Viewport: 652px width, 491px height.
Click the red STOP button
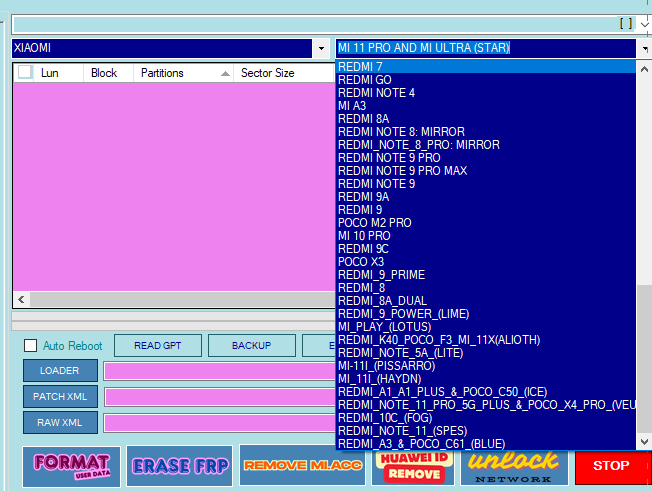[611, 466]
